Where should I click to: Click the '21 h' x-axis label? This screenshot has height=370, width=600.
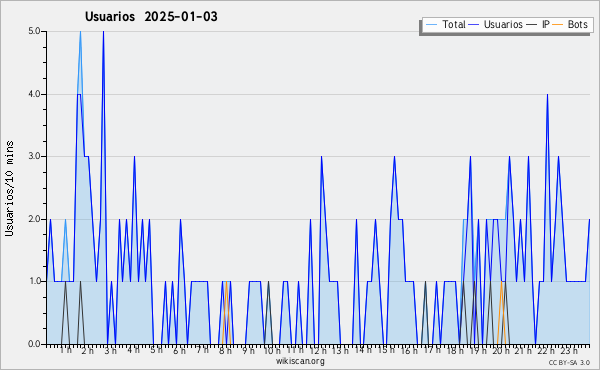pos(523,350)
